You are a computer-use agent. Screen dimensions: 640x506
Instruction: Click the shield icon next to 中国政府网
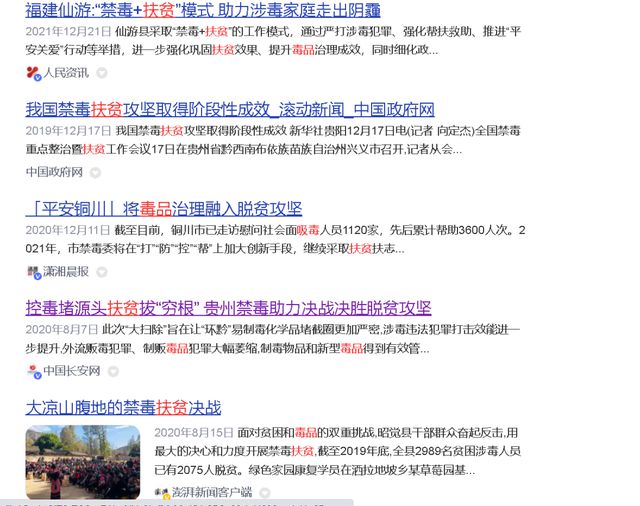(95, 173)
